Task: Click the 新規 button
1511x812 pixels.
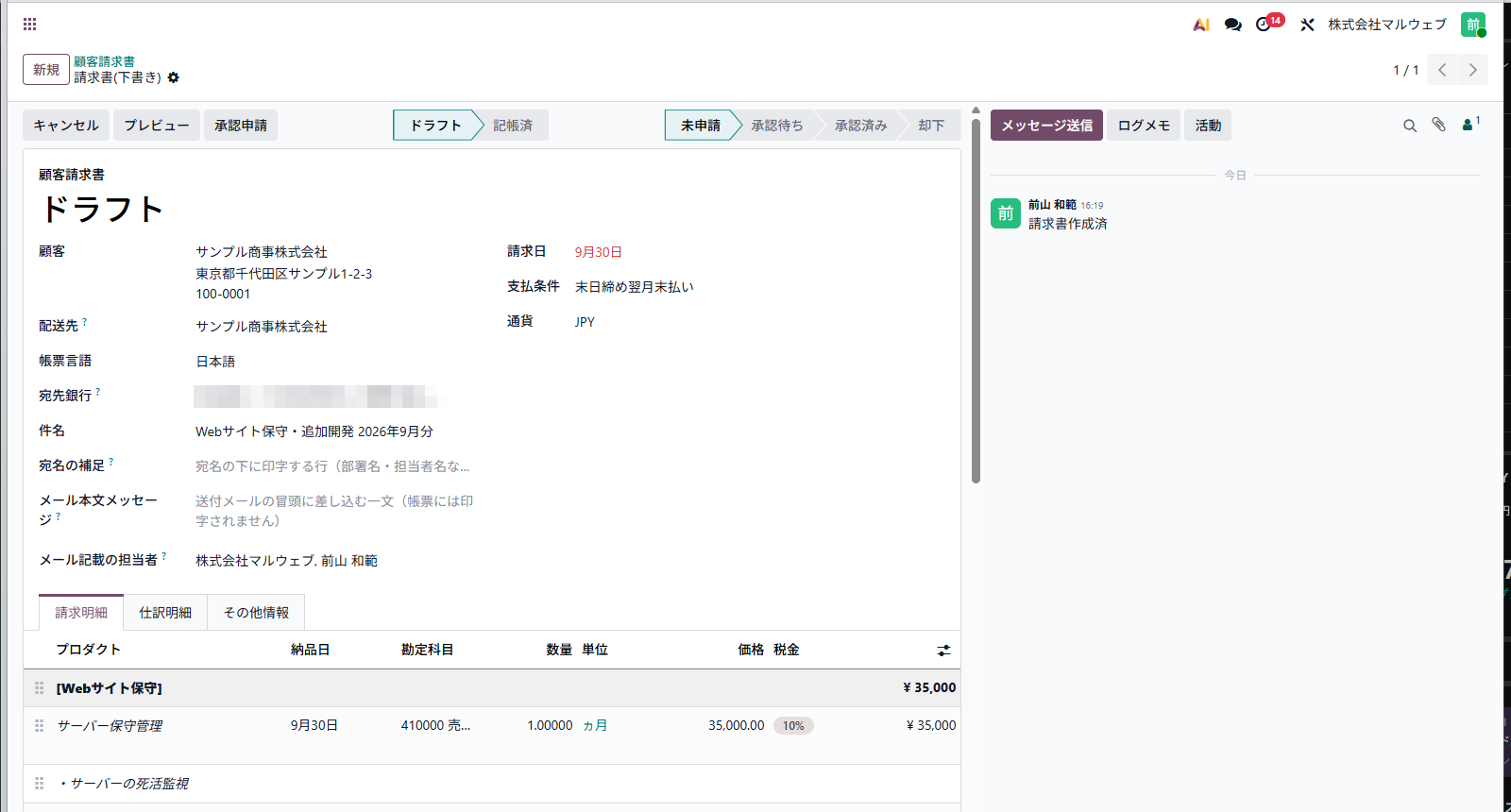Action: point(46,70)
